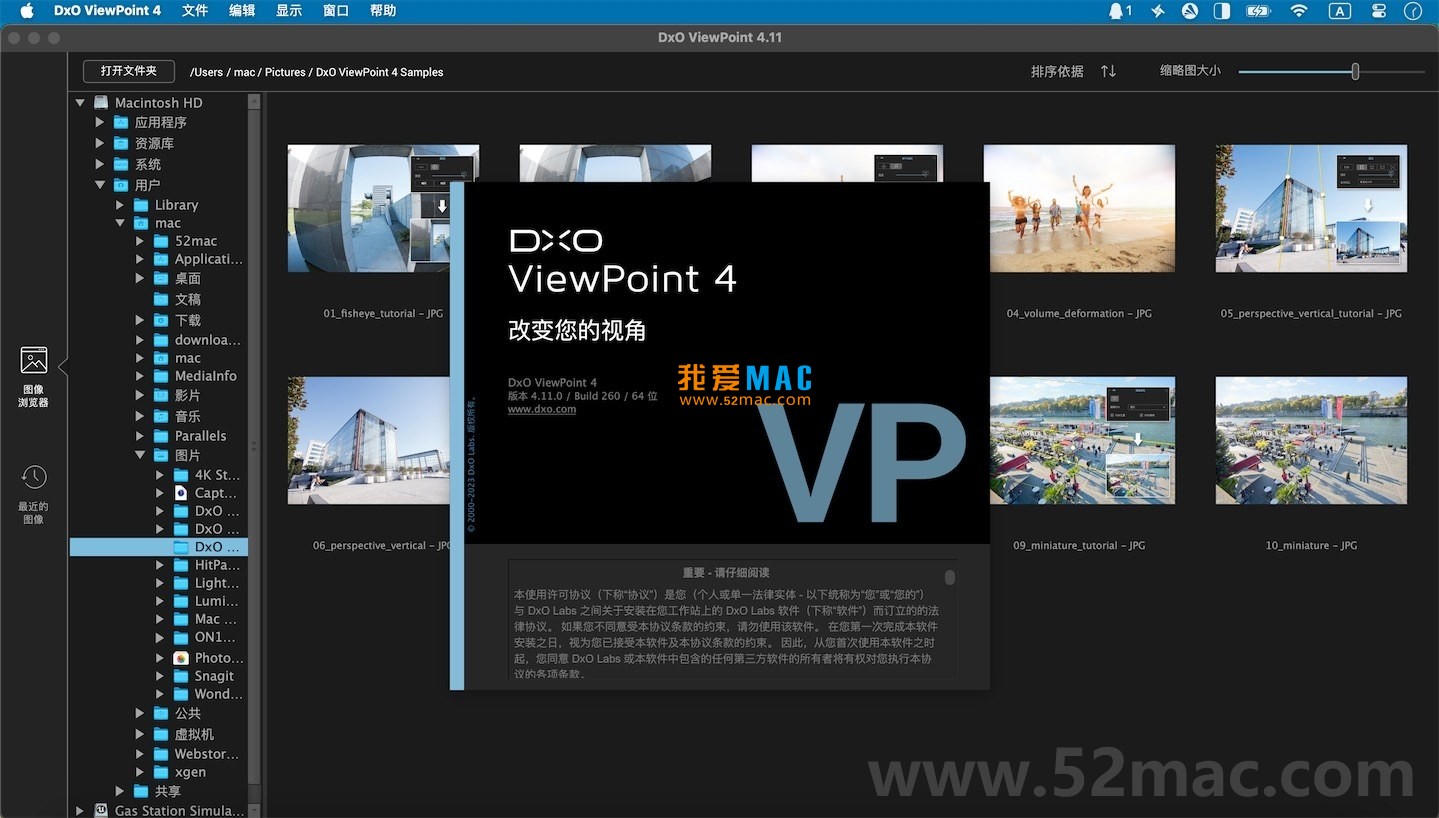Open the 文件 menu
Image resolution: width=1439 pixels, height=818 pixels.
click(195, 11)
